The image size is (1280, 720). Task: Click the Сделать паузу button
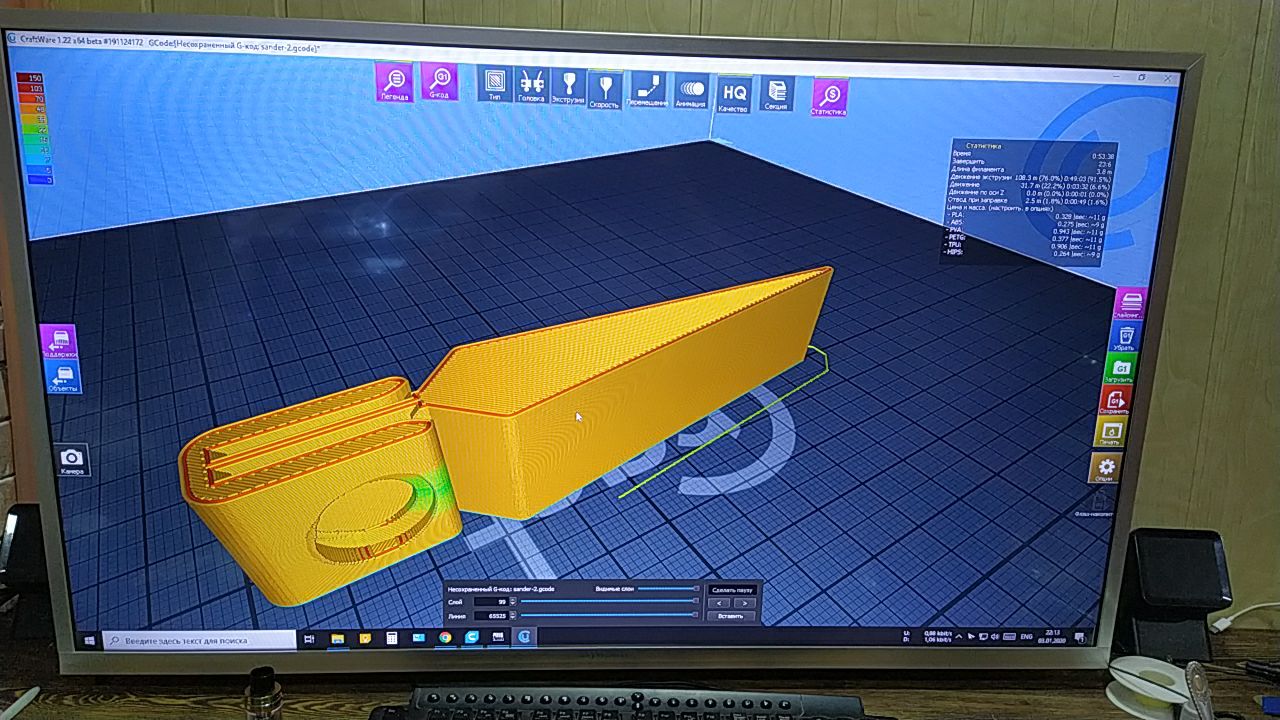tap(731, 590)
